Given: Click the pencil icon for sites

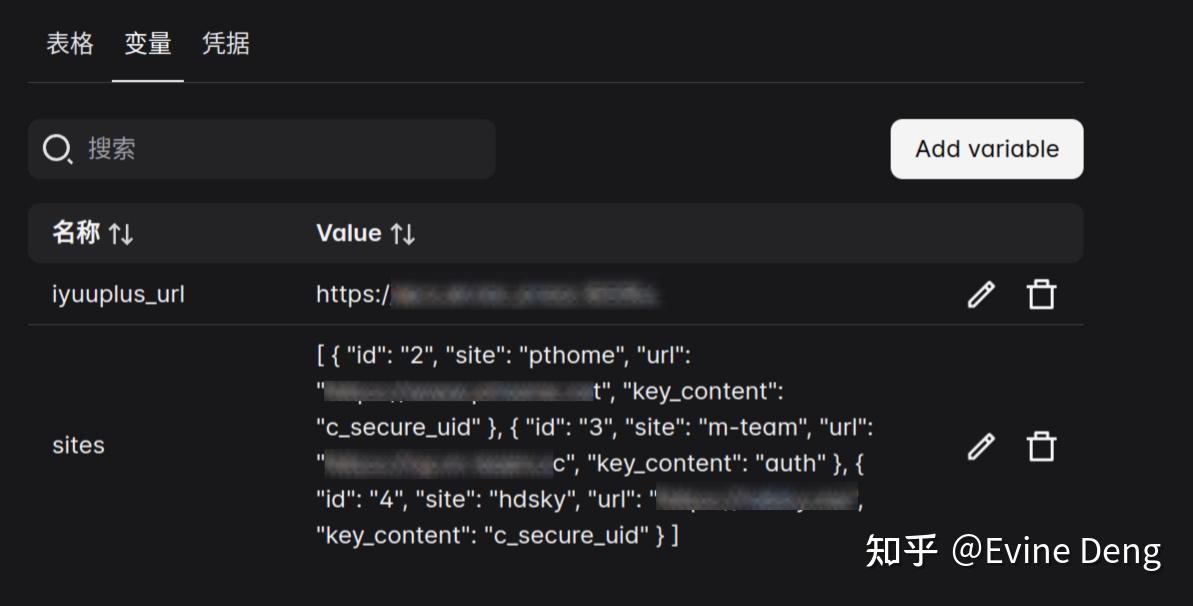Looking at the screenshot, I should (x=981, y=446).
